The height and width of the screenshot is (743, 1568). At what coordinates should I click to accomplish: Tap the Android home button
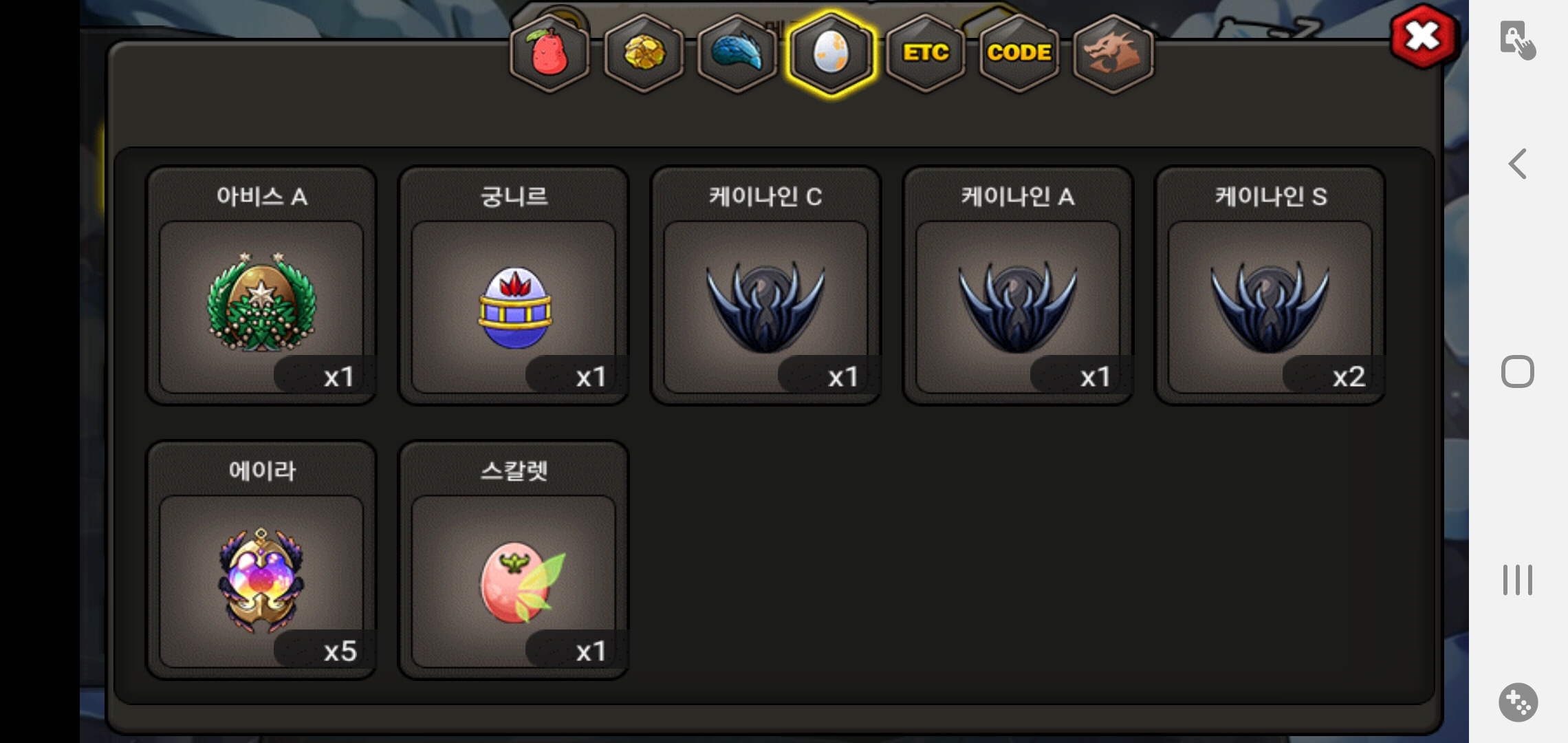point(1517,371)
